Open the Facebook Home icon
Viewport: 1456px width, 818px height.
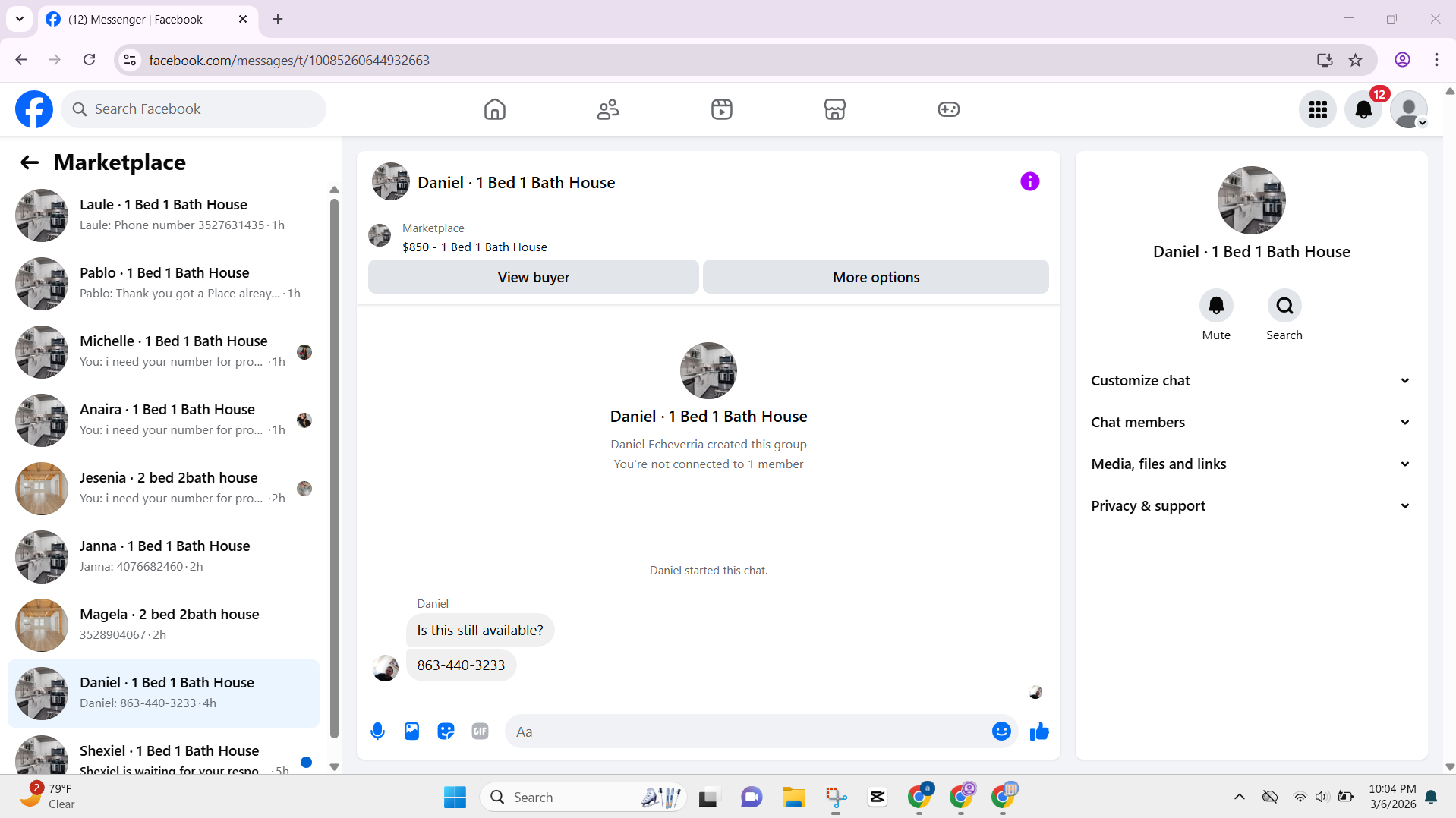(494, 109)
